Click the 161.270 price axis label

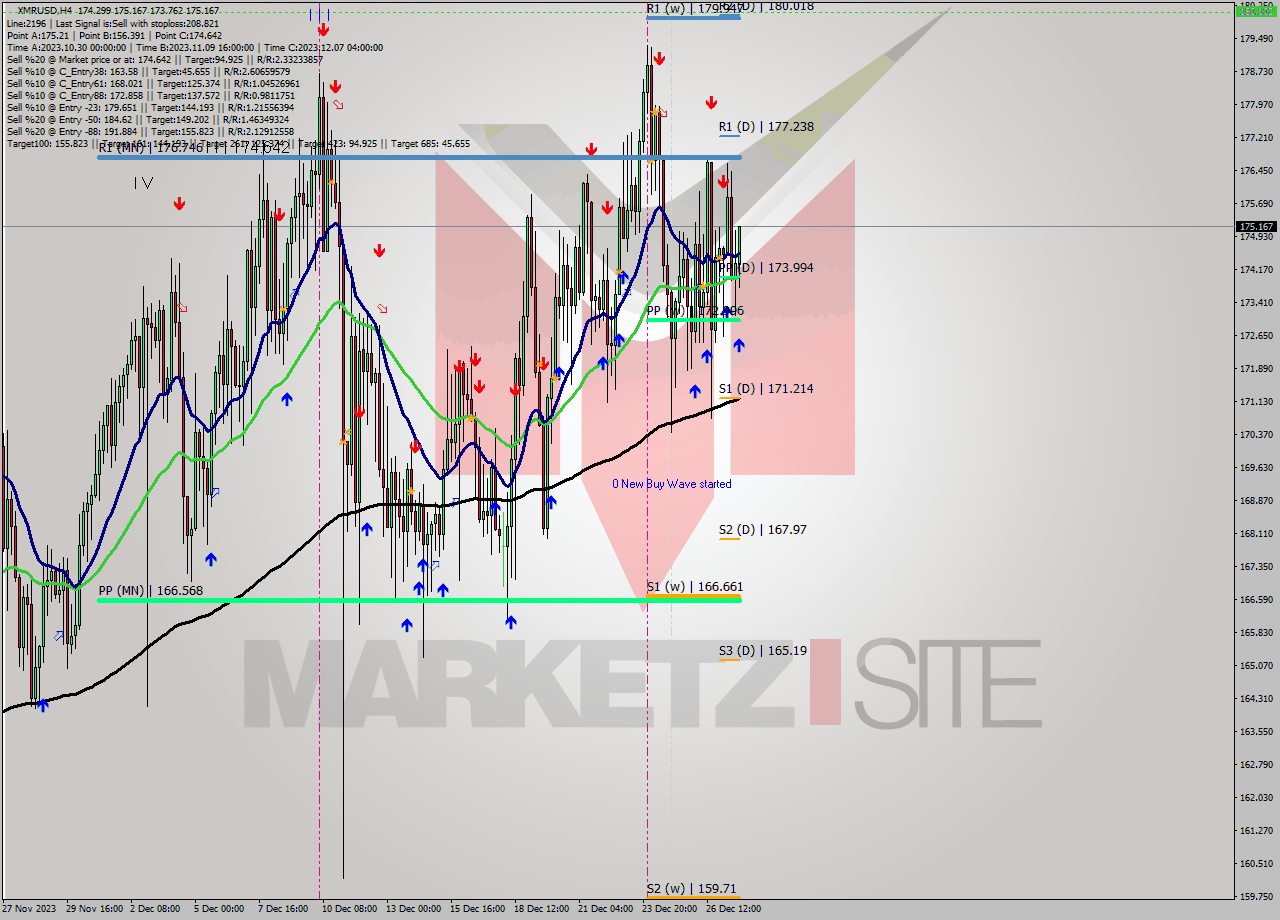click(x=1256, y=830)
